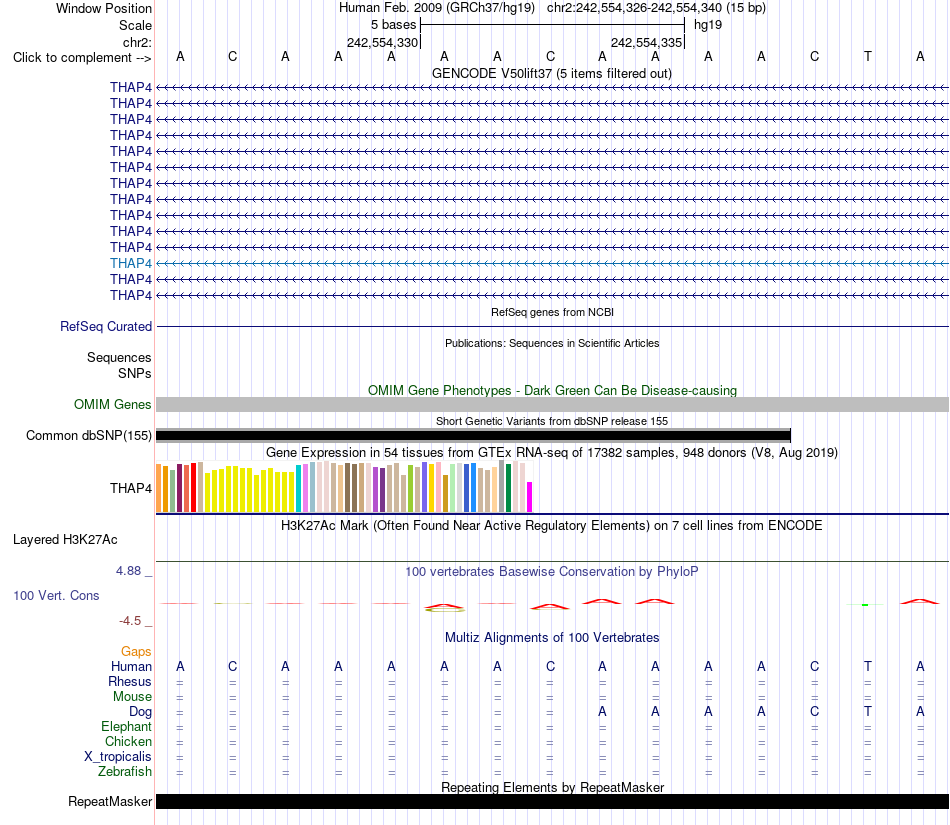Click 'RefSeq genes from NCBI' title
This screenshot has height=825, width=950.
click(552, 312)
